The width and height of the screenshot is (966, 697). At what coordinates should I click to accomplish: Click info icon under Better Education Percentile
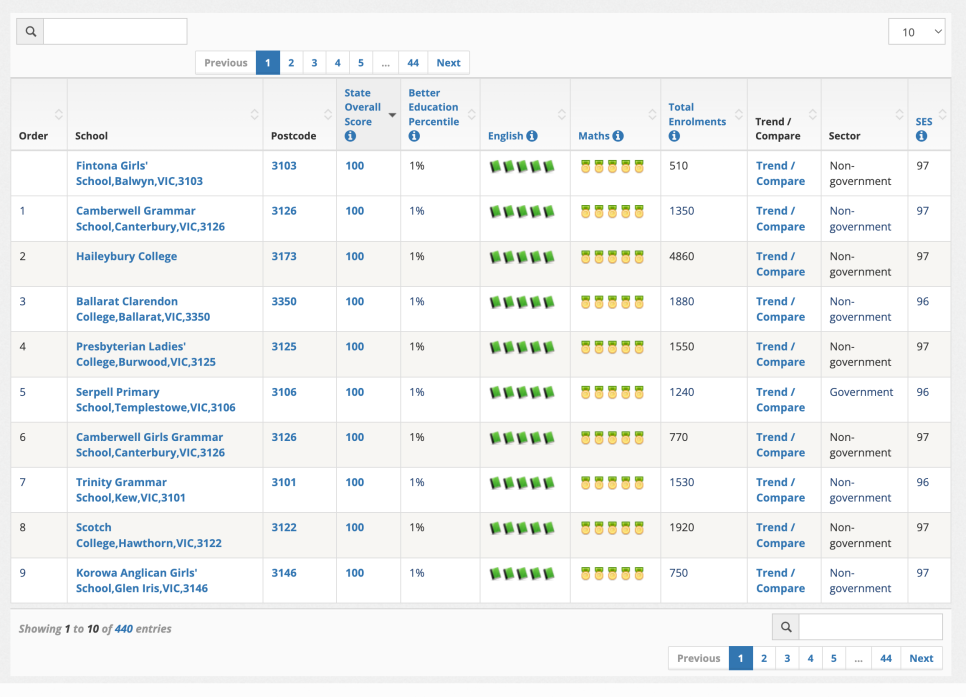click(414, 136)
